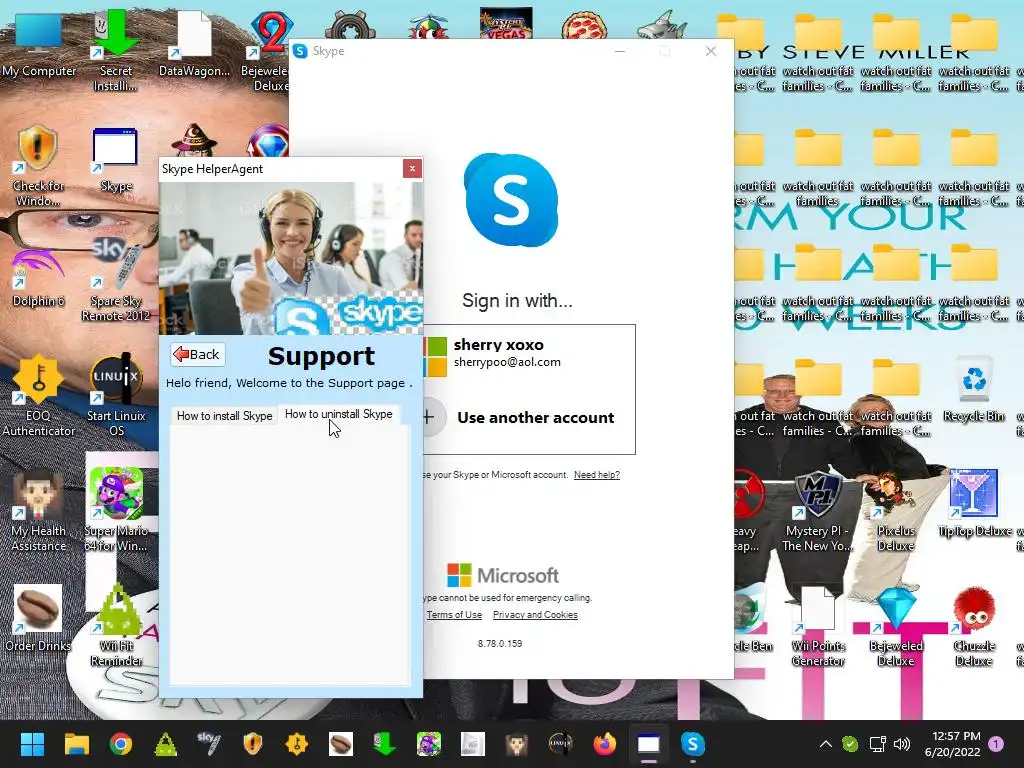Open the Terms of Use link
Viewport: 1024px width, 768px height.
pos(454,615)
